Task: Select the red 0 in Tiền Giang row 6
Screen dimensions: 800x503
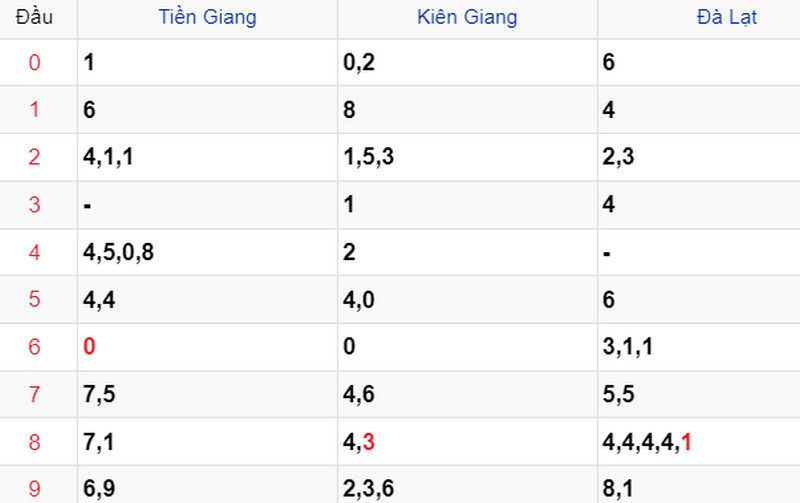Action: pos(89,346)
